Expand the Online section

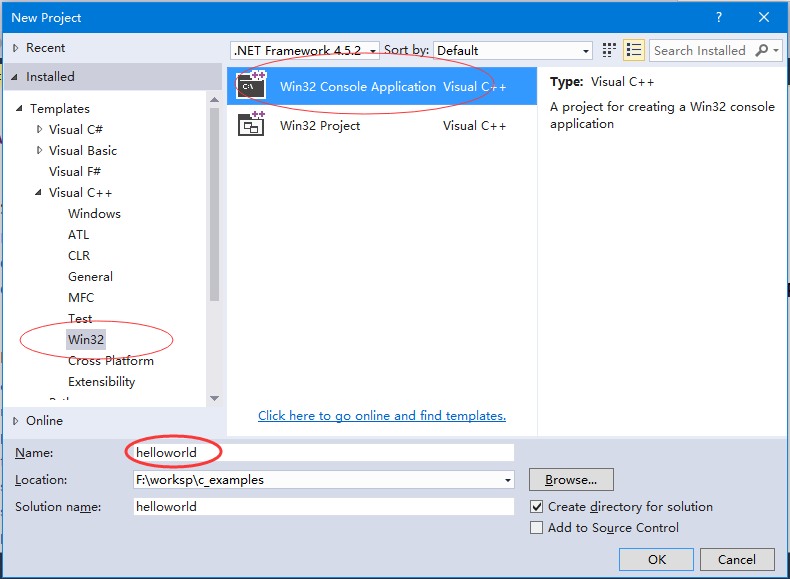click(x=16, y=421)
